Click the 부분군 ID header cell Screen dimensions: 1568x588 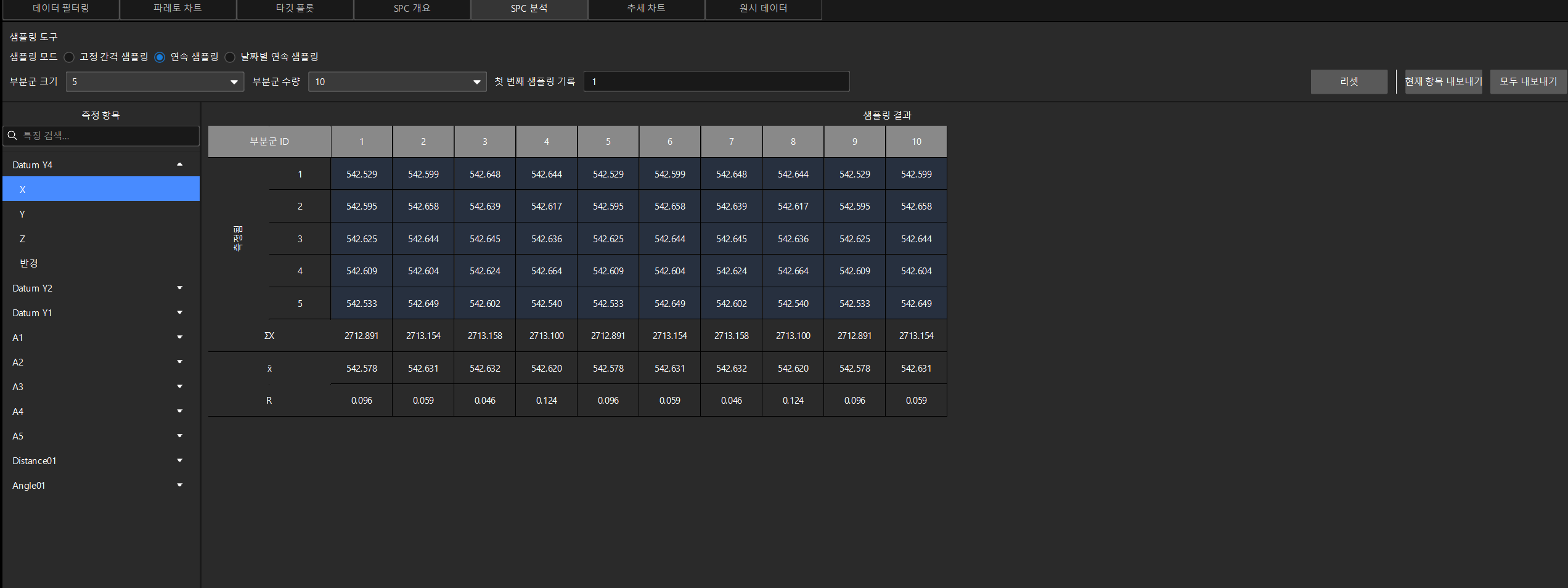(x=269, y=142)
